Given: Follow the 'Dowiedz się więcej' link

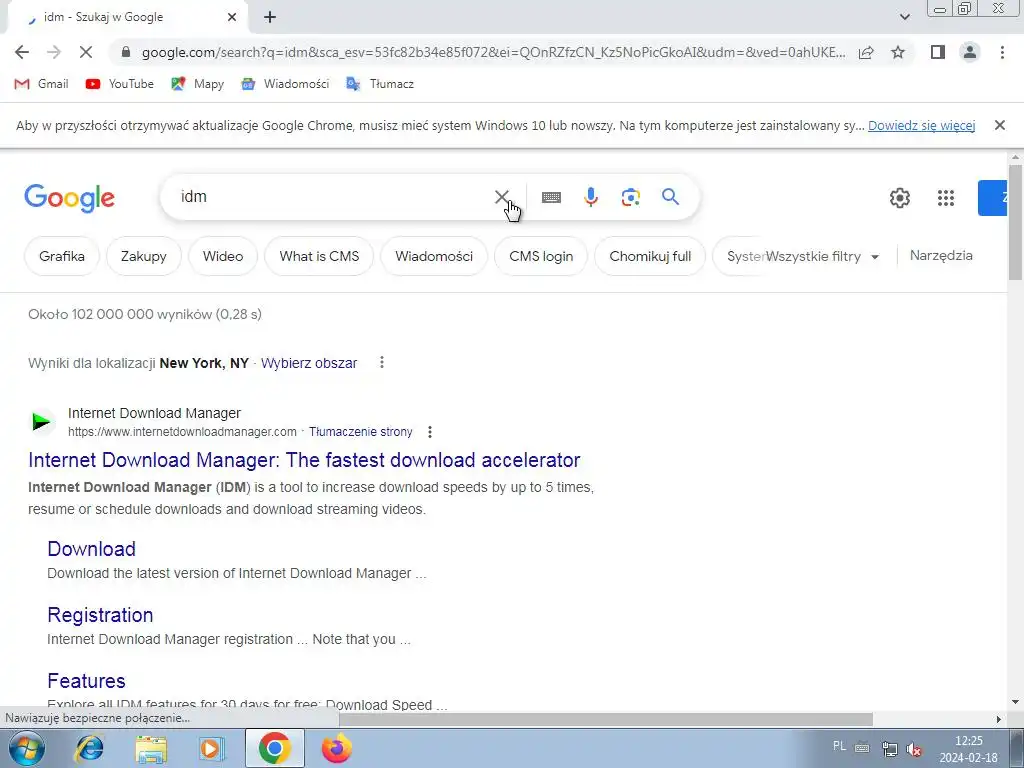Looking at the screenshot, I should pyautogui.click(x=921, y=125).
